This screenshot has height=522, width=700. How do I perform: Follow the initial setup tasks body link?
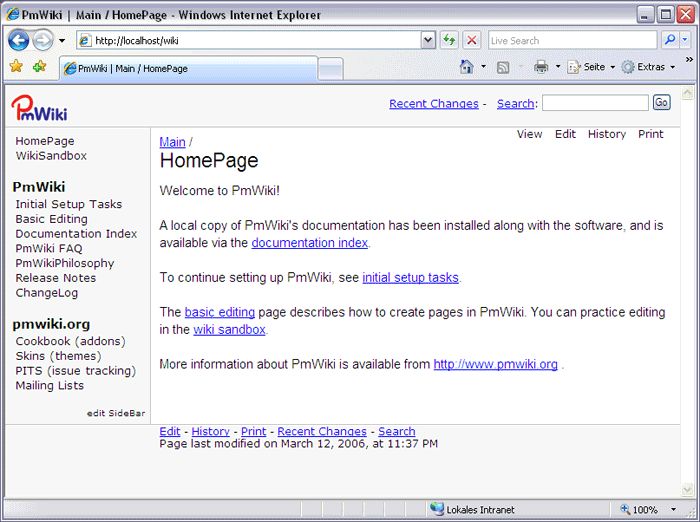(411, 278)
